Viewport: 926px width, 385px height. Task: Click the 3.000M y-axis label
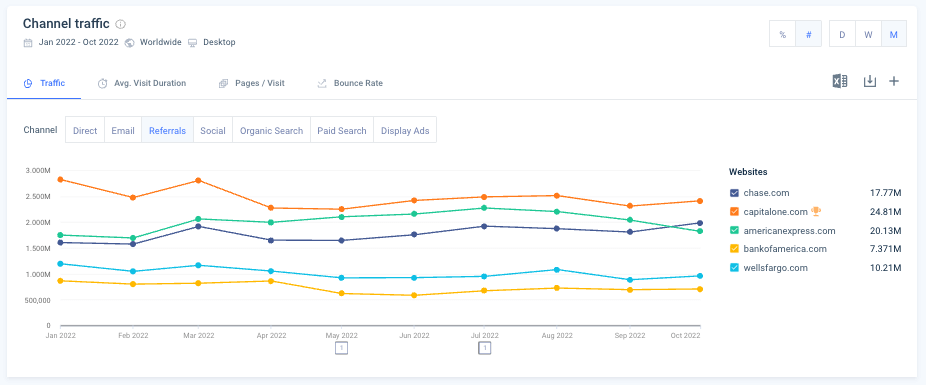tap(38, 170)
